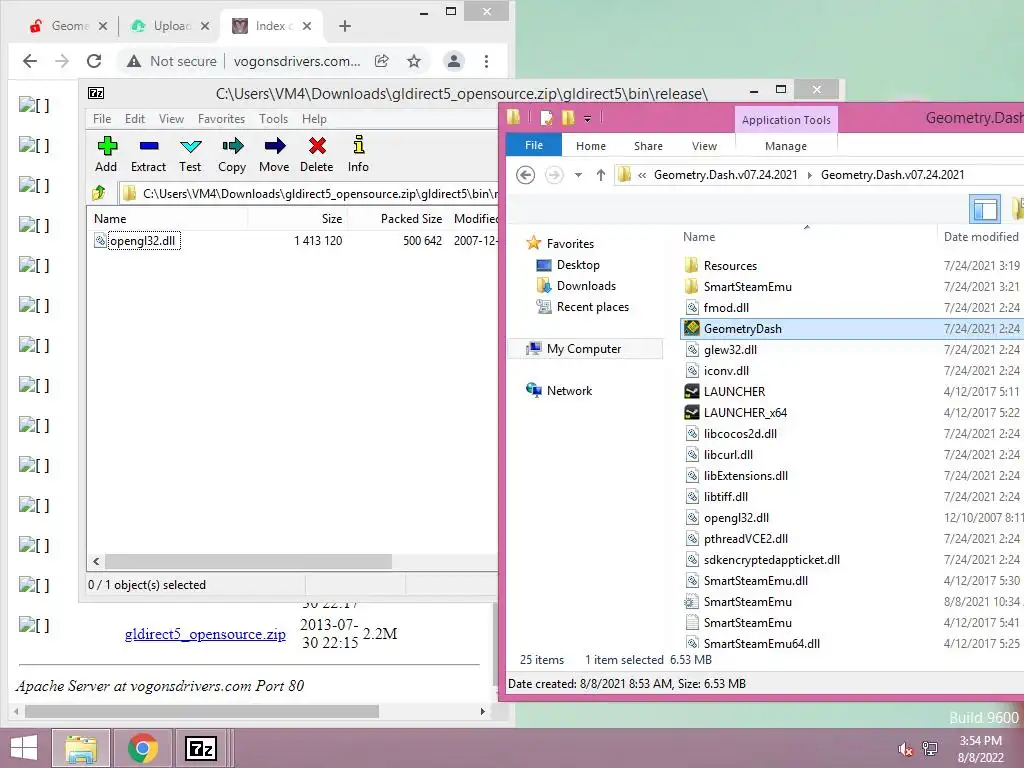Open the View menu in 7-Zip
The width and height of the screenshot is (1024, 768).
pyautogui.click(x=171, y=119)
